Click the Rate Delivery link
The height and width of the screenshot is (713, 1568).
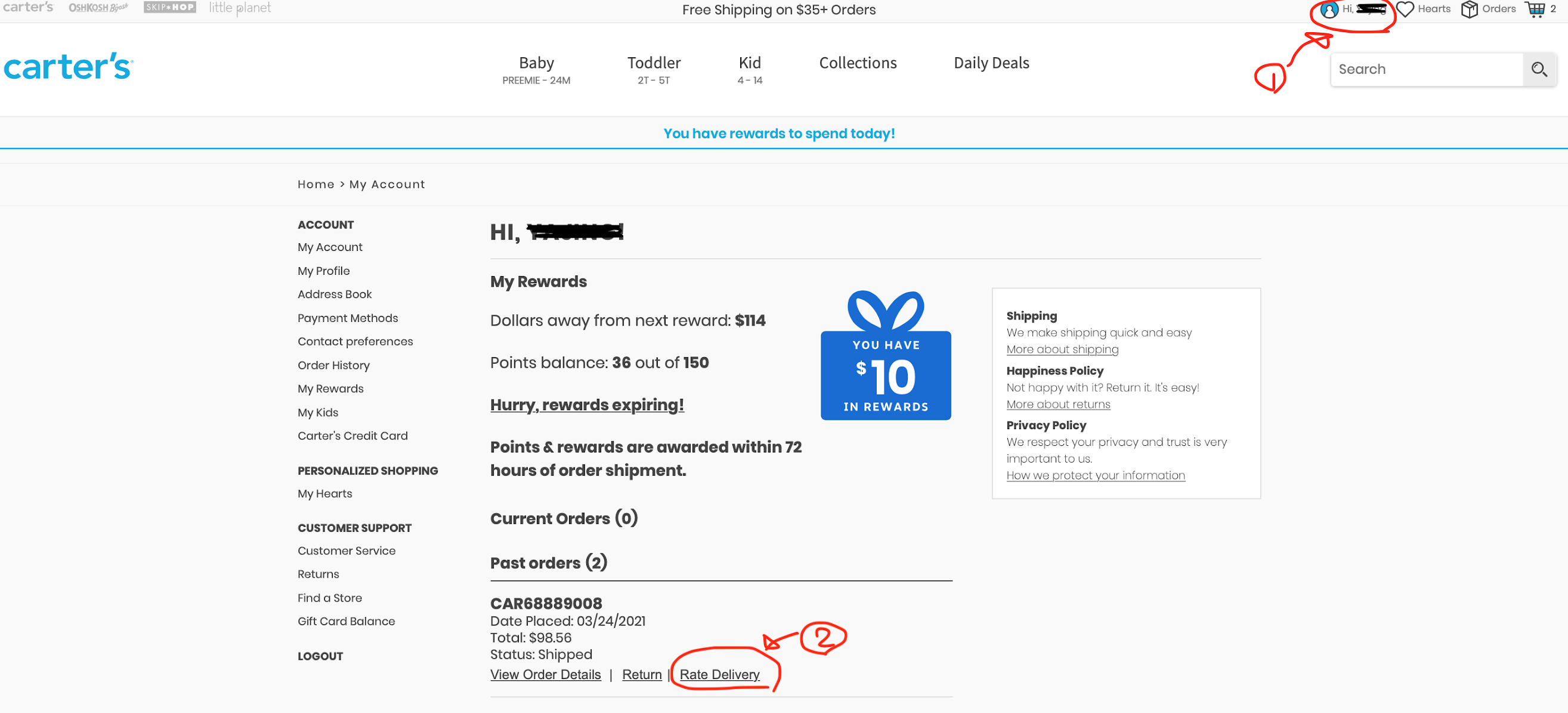(x=719, y=674)
